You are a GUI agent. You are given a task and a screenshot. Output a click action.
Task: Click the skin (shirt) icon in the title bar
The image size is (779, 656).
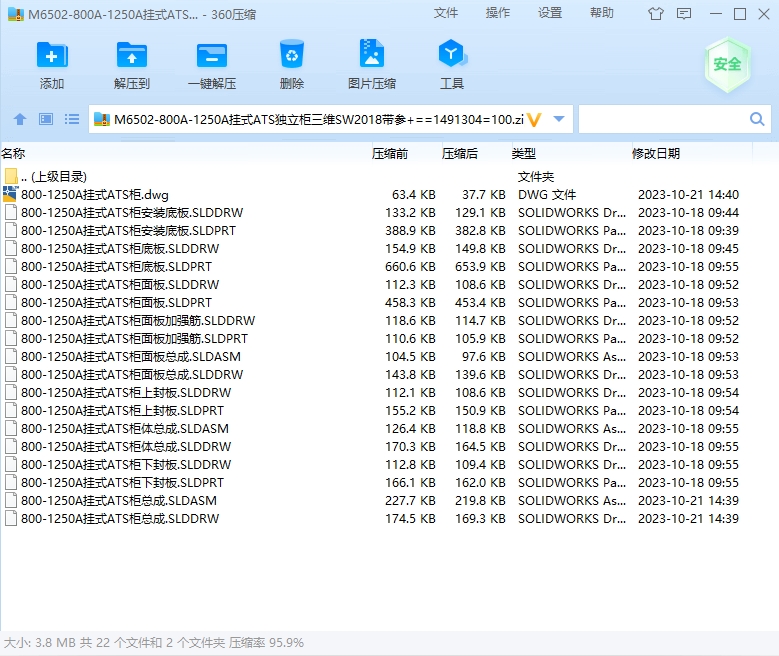[656, 14]
